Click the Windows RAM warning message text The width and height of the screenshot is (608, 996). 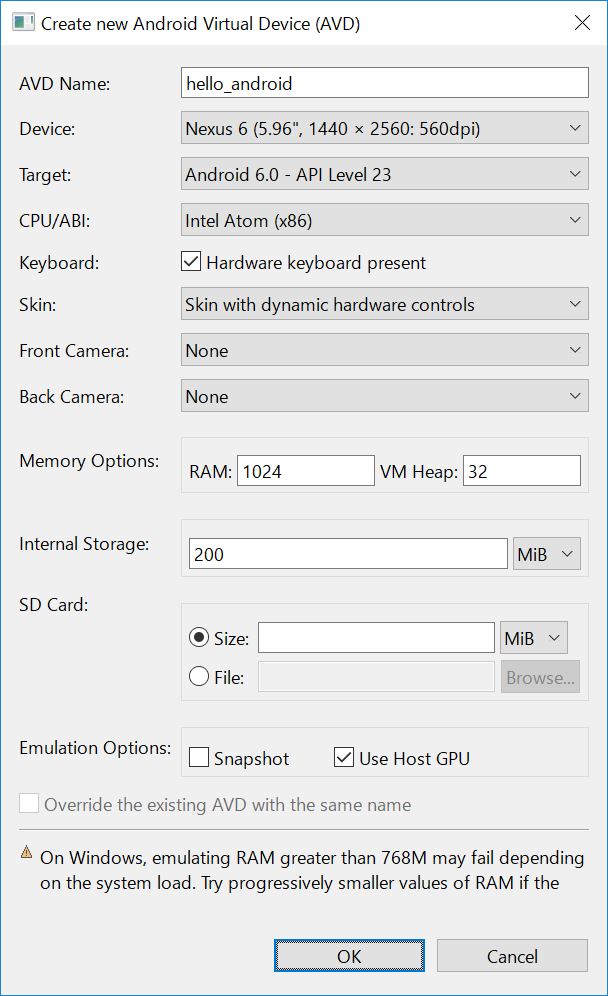point(312,870)
